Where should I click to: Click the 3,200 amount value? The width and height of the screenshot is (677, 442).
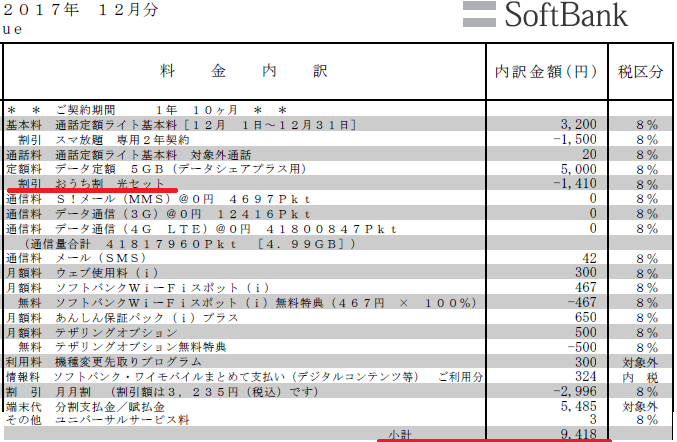(579, 124)
